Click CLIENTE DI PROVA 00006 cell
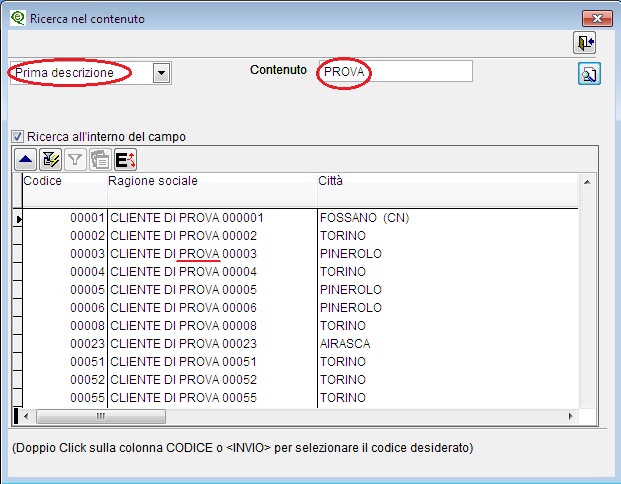Image resolution: width=621 pixels, height=484 pixels. (212, 308)
